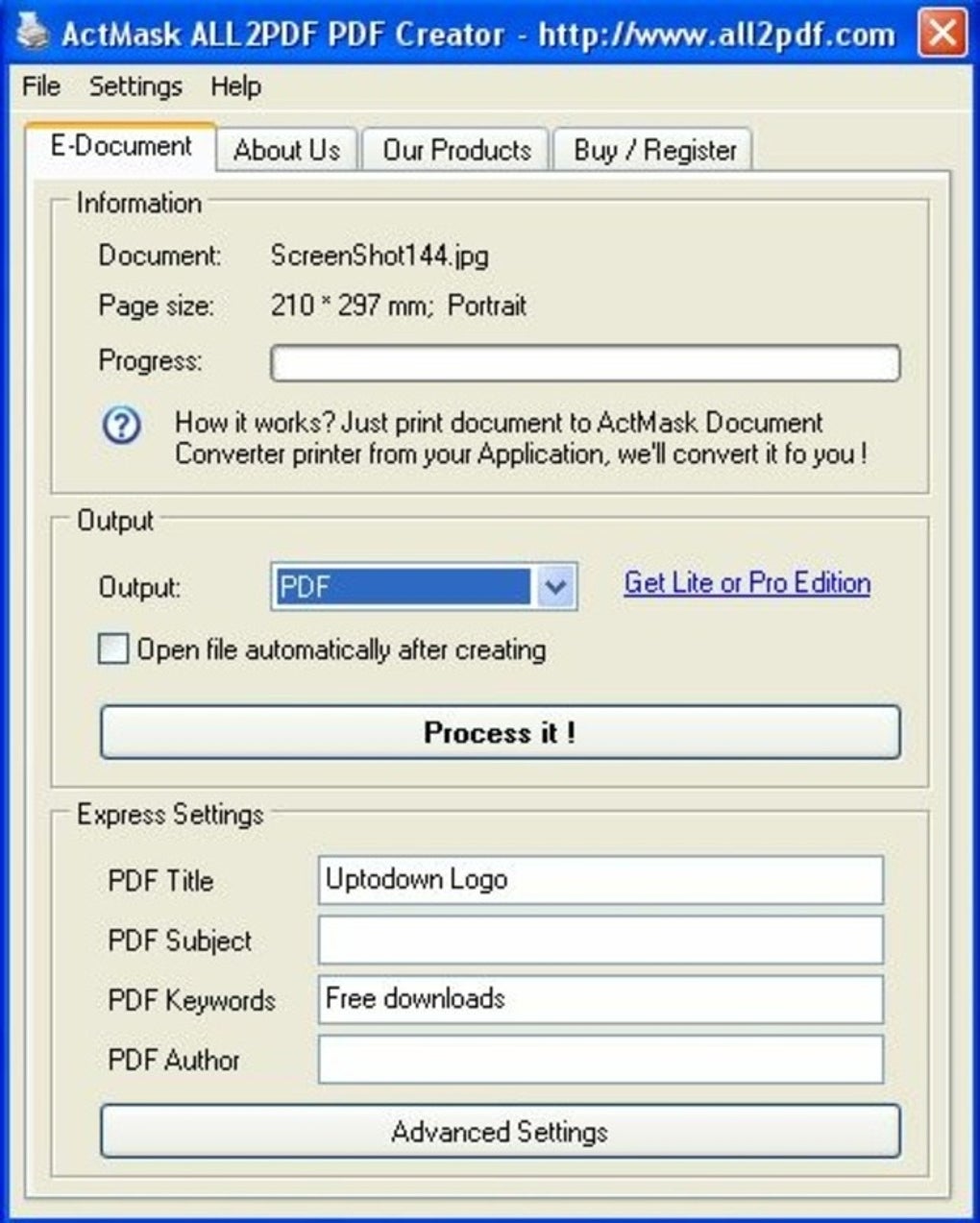Open the Output format dropdown
980x1223 pixels.
(423, 586)
